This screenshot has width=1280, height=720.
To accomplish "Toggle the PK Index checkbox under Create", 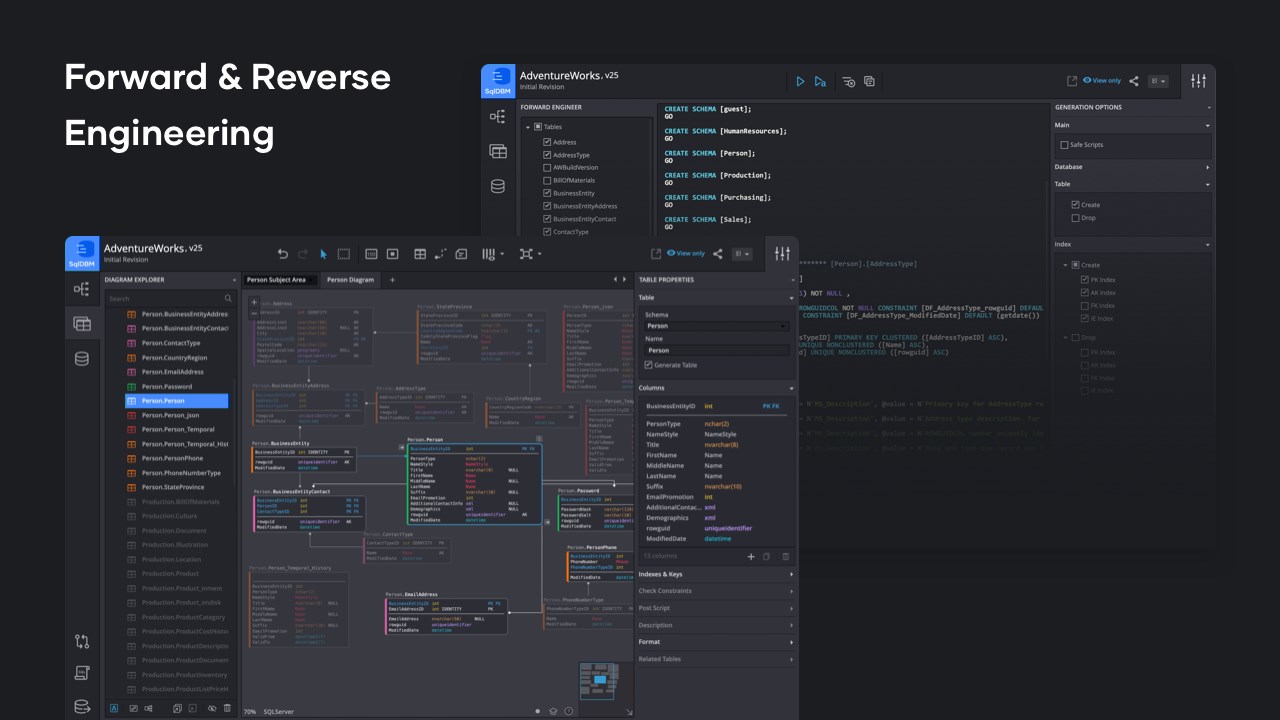I will click(1085, 280).
